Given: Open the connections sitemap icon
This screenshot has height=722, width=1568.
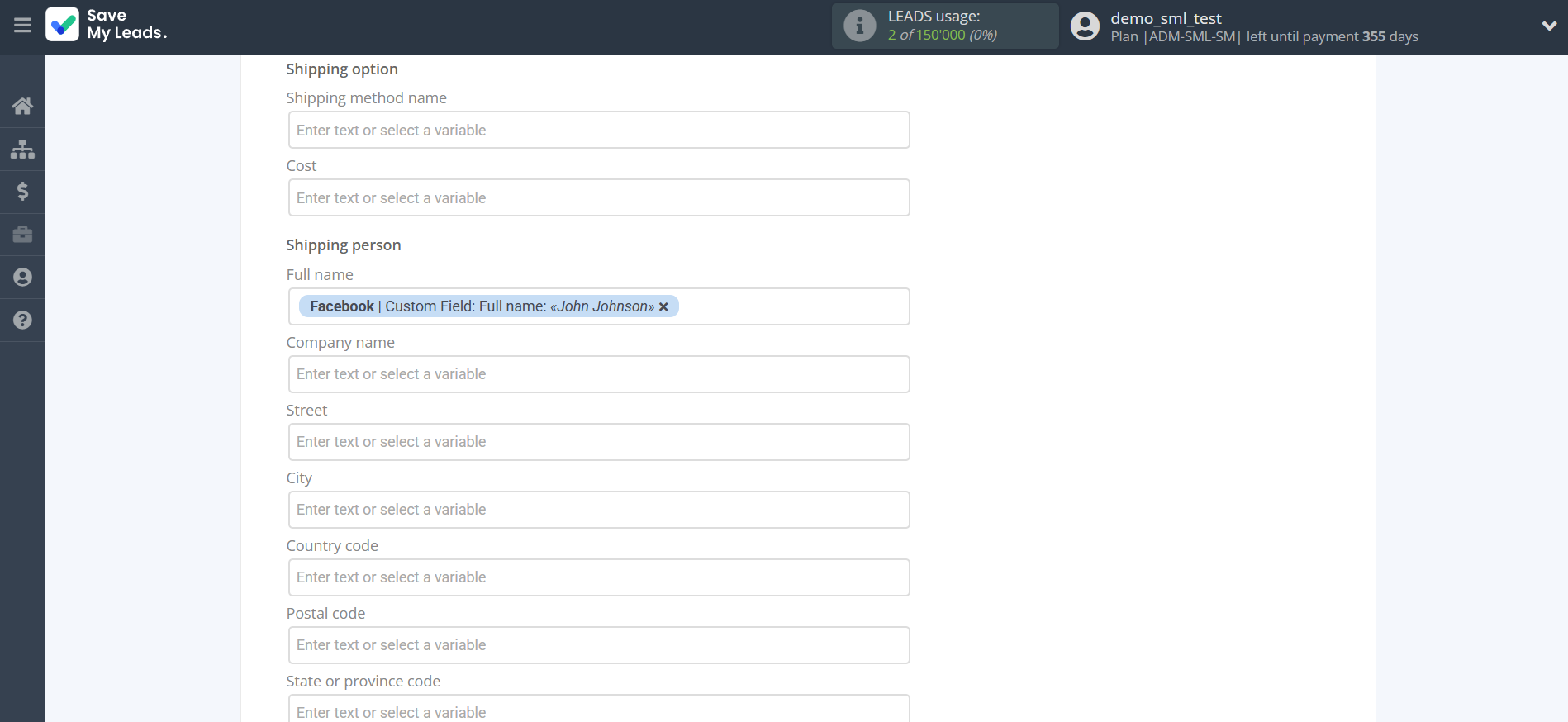Looking at the screenshot, I should point(22,149).
